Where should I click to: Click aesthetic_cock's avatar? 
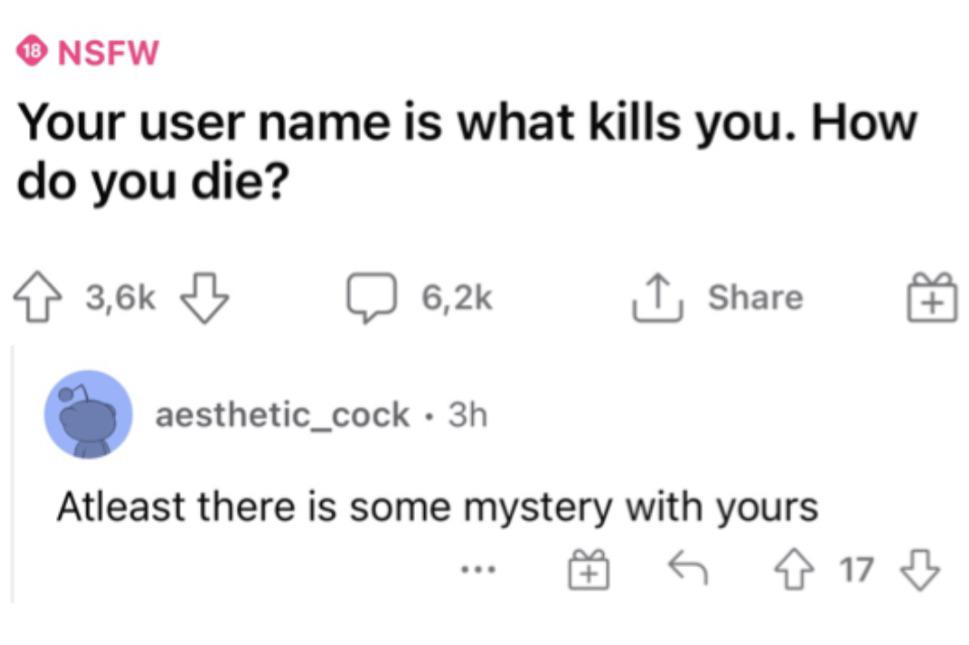[x=88, y=415]
